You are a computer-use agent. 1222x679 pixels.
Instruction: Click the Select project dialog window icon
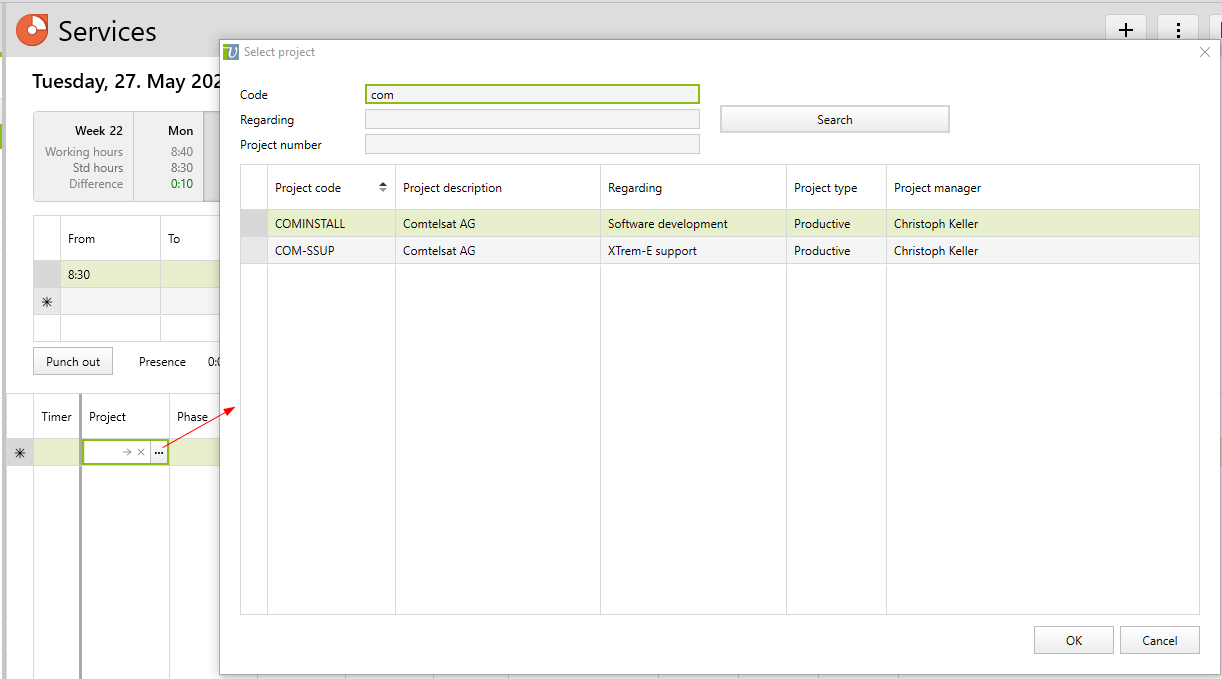tap(231, 52)
